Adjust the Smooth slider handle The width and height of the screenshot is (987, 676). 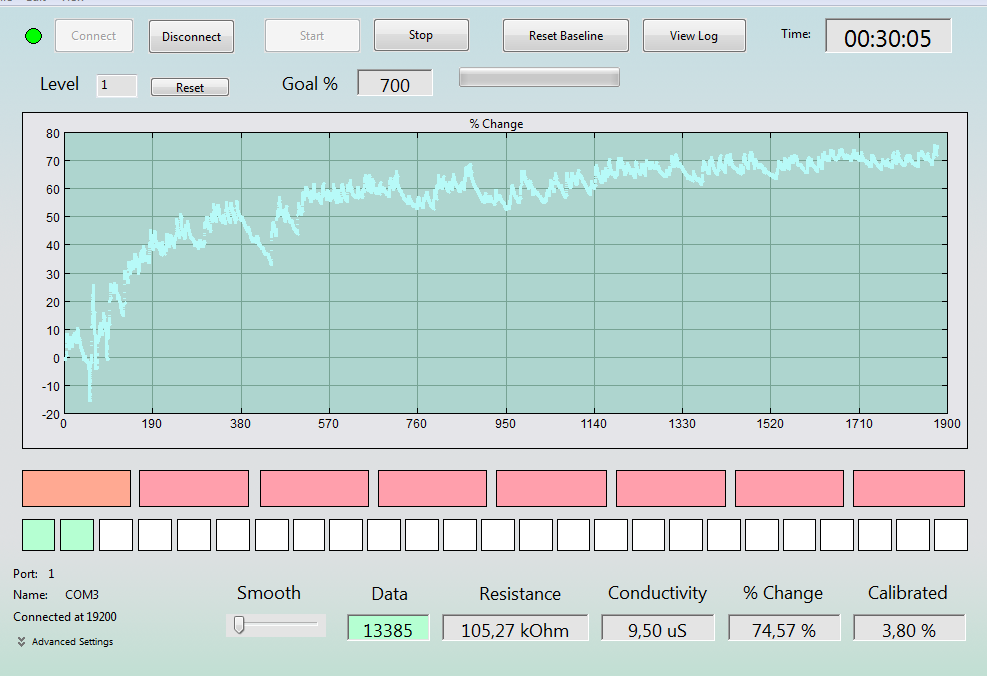click(x=239, y=625)
